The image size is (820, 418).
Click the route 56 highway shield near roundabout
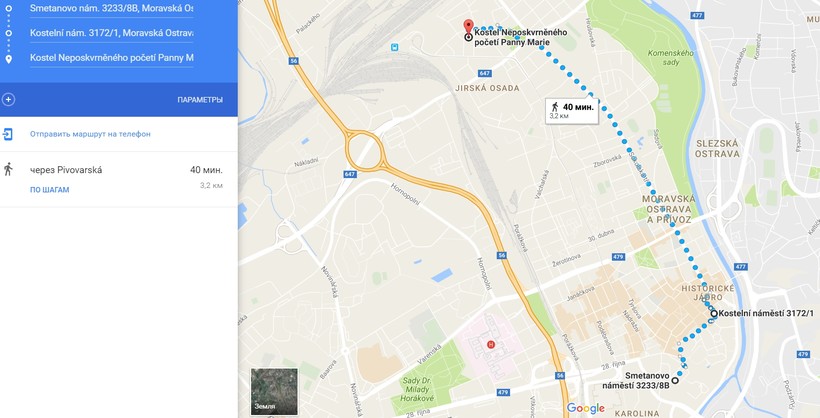pos(294,61)
